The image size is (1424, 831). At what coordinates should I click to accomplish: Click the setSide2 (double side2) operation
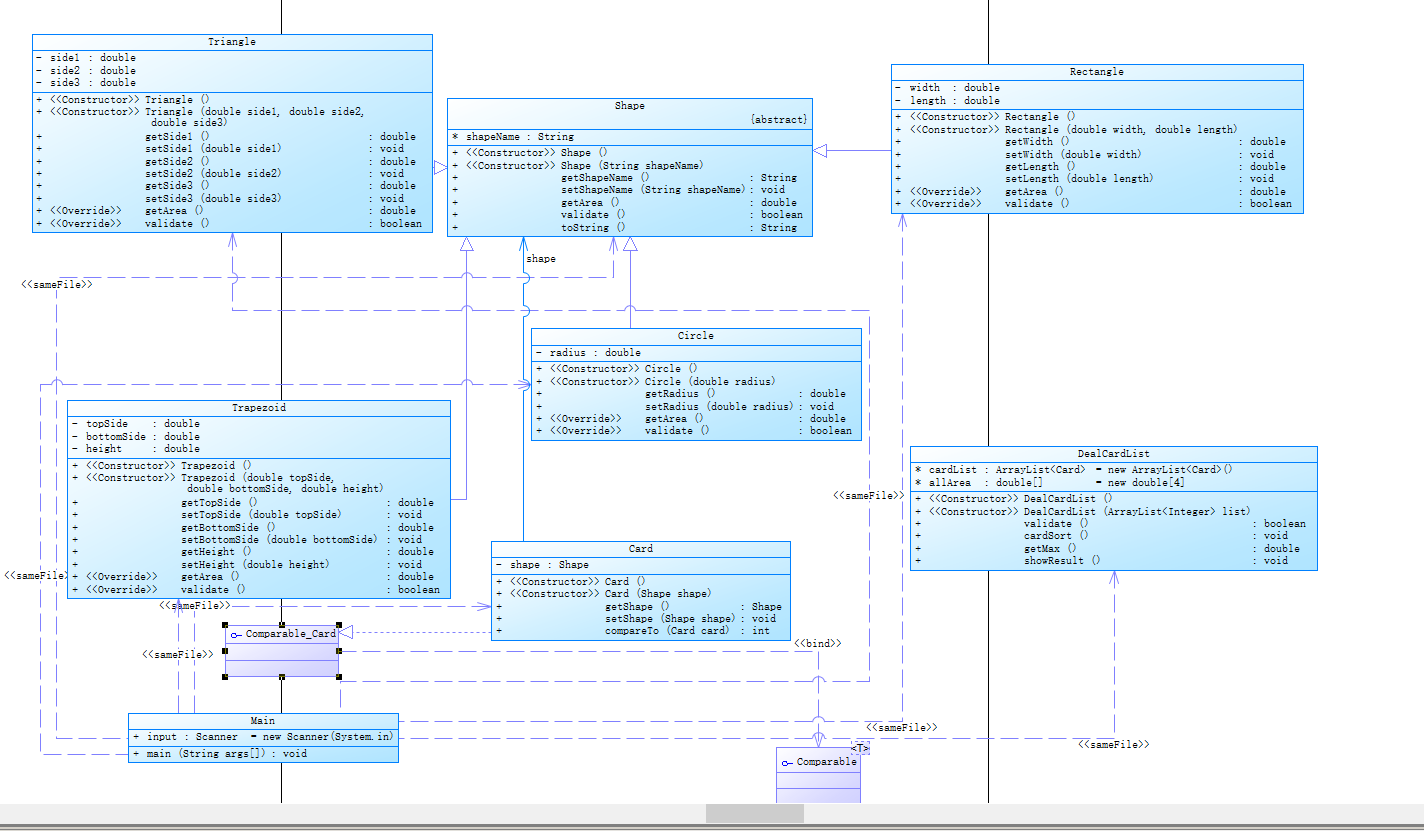(x=226, y=174)
